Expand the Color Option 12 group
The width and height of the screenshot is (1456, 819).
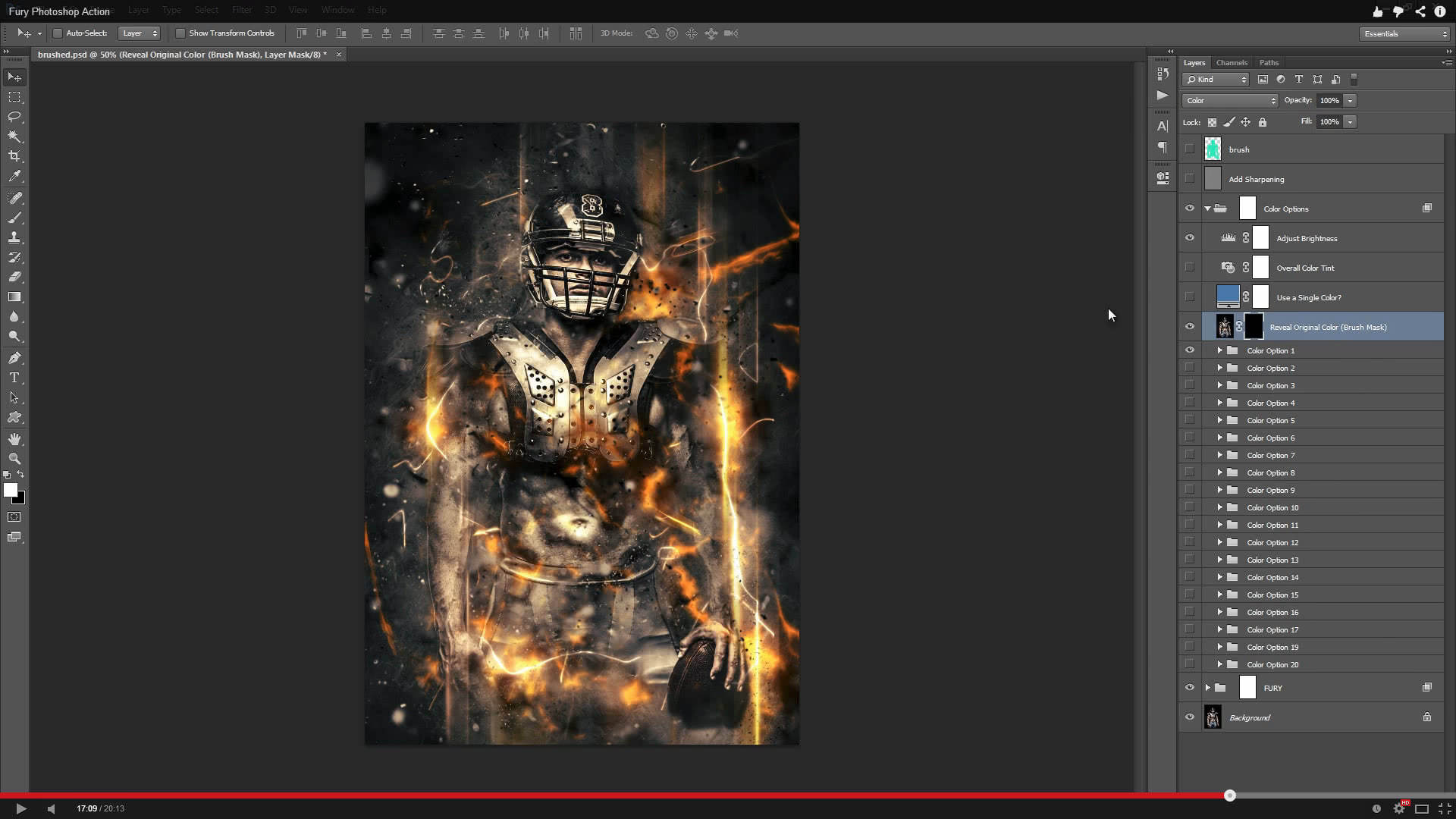tap(1220, 542)
